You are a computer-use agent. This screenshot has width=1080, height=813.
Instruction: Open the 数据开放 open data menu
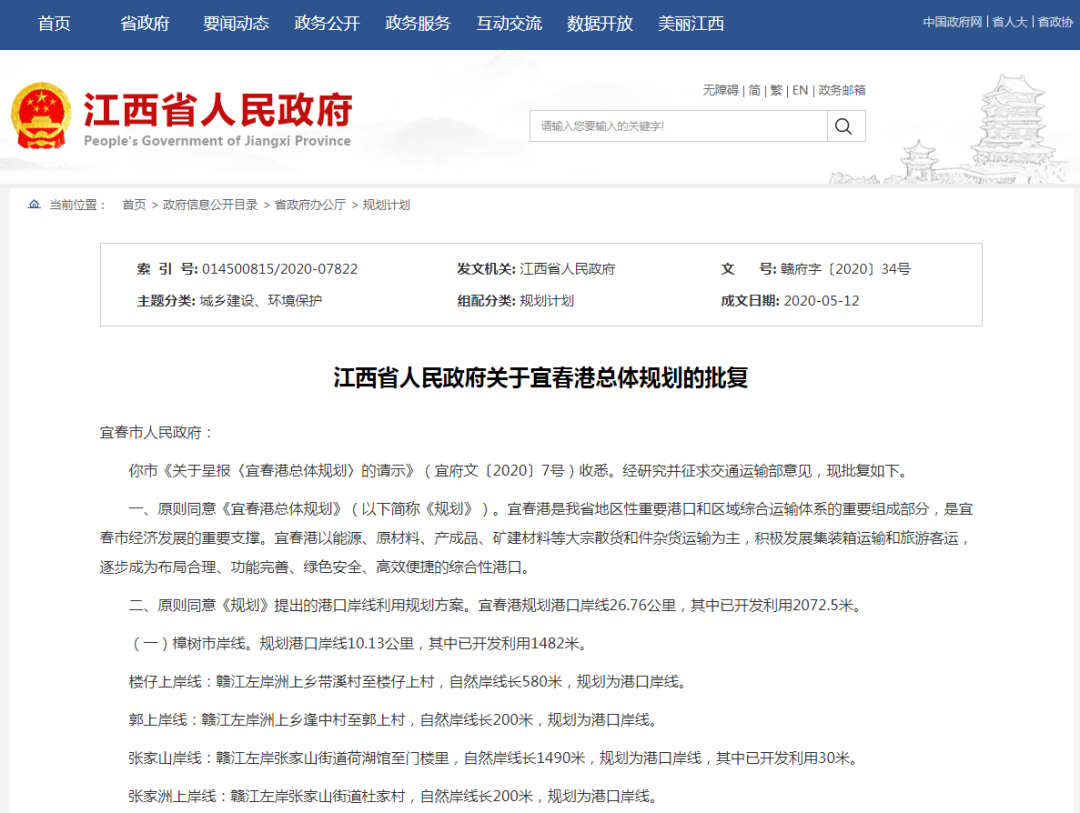599,23
